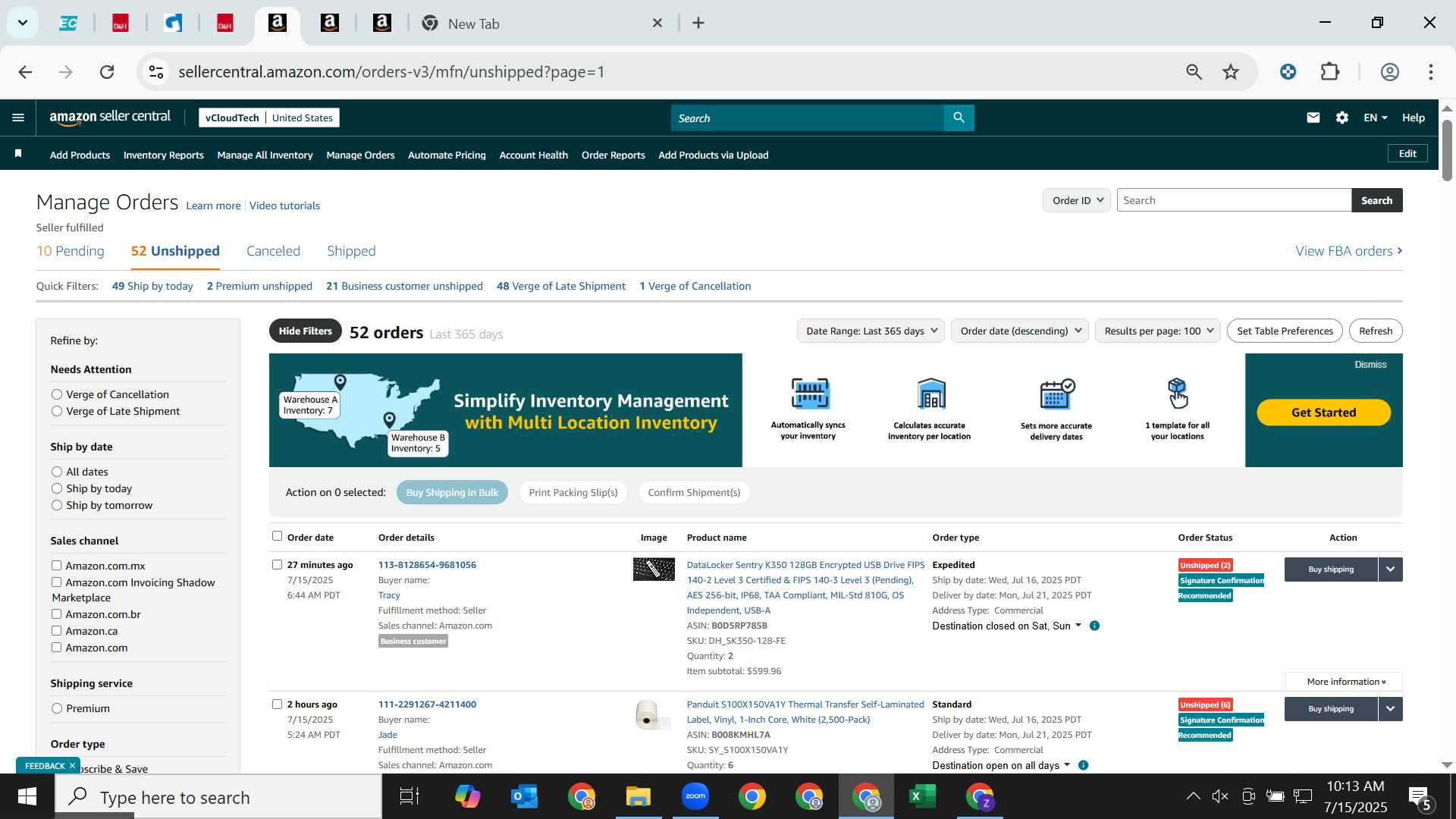Click the page vertical scrollbar
Screen dimensions: 1456x819
(x=1447, y=150)
